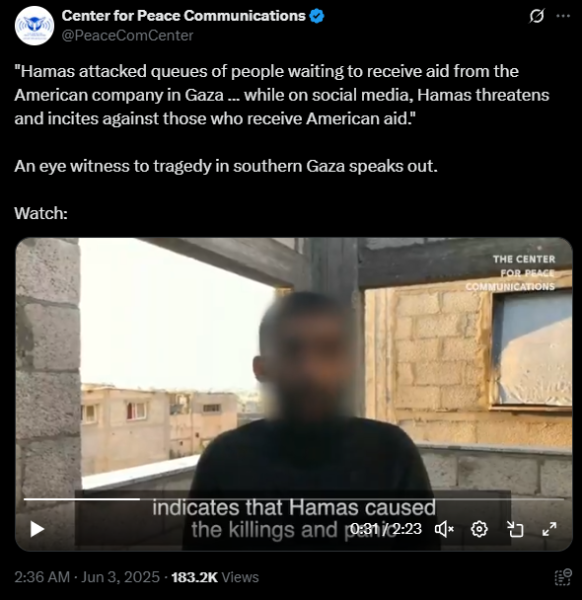This screenshot has width=582, height=600.
Task: Click the Center for Peace Communications video watermark
Action: point(510,272)
